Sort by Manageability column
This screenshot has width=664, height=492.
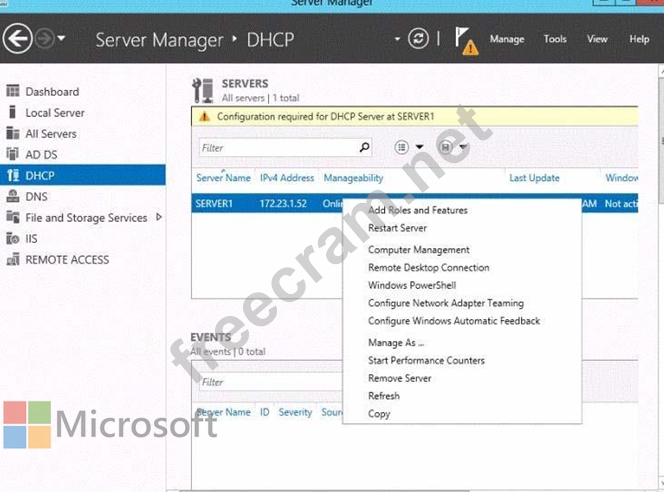(x=353, y=178)
